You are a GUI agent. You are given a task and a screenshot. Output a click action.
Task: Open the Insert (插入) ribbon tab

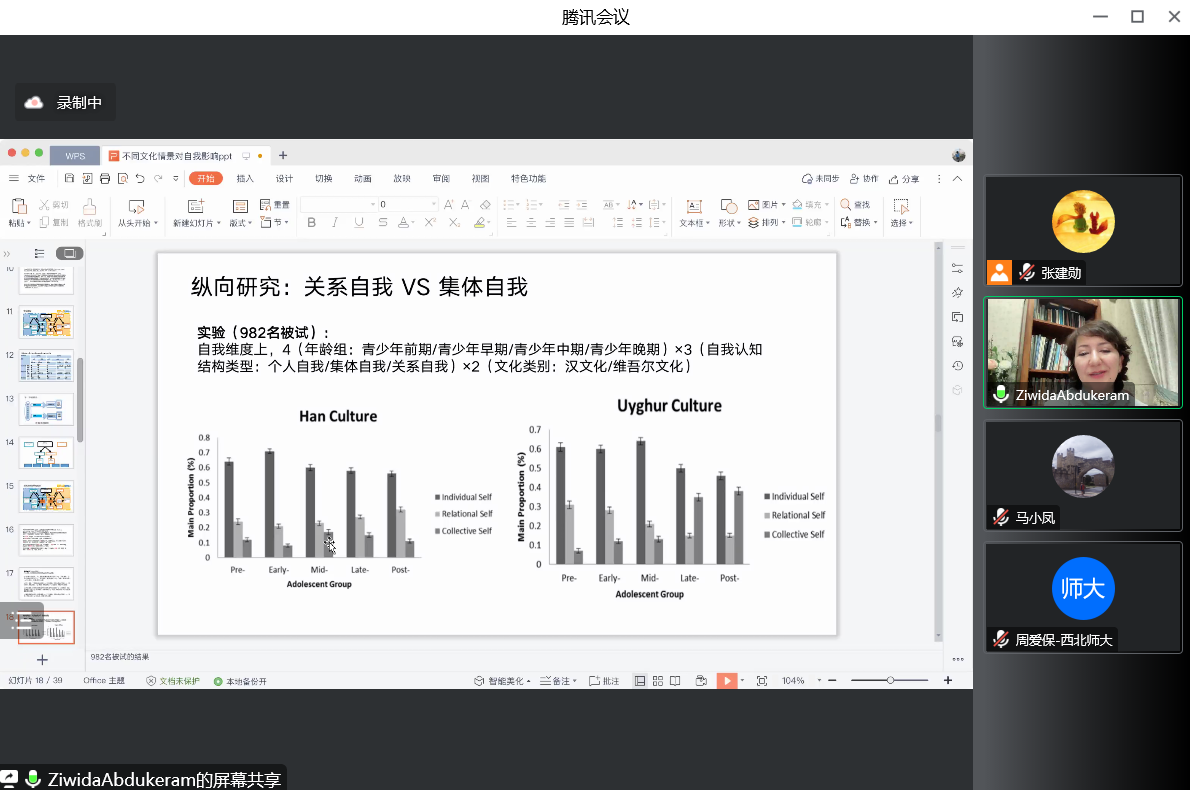tap(245, 179)
